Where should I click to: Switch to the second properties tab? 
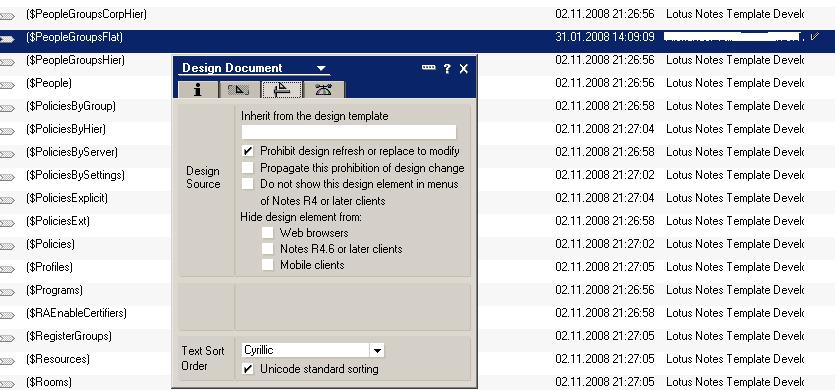239,90
